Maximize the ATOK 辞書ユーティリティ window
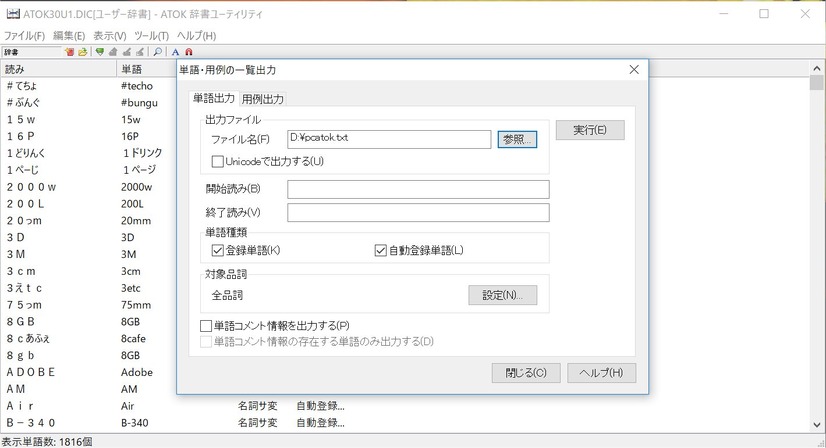 [764, 14]
